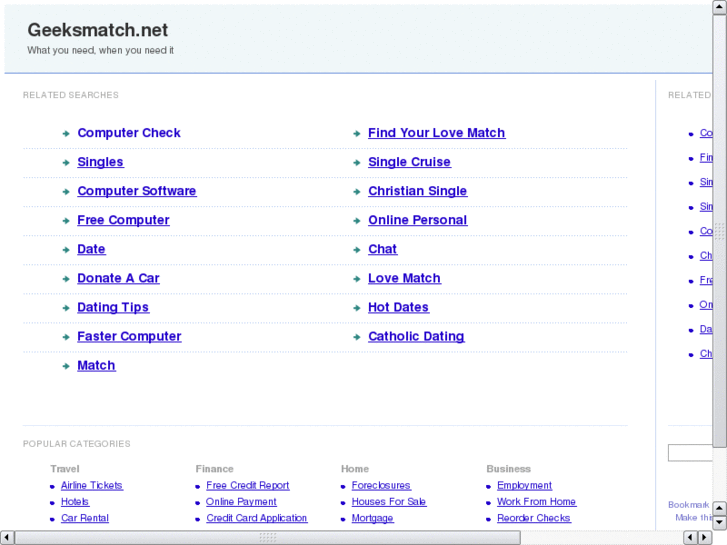Click the green arrow beside Hot Dates
Image resolution: width=727 pixels, height=545 pixels.
[357, 308]
